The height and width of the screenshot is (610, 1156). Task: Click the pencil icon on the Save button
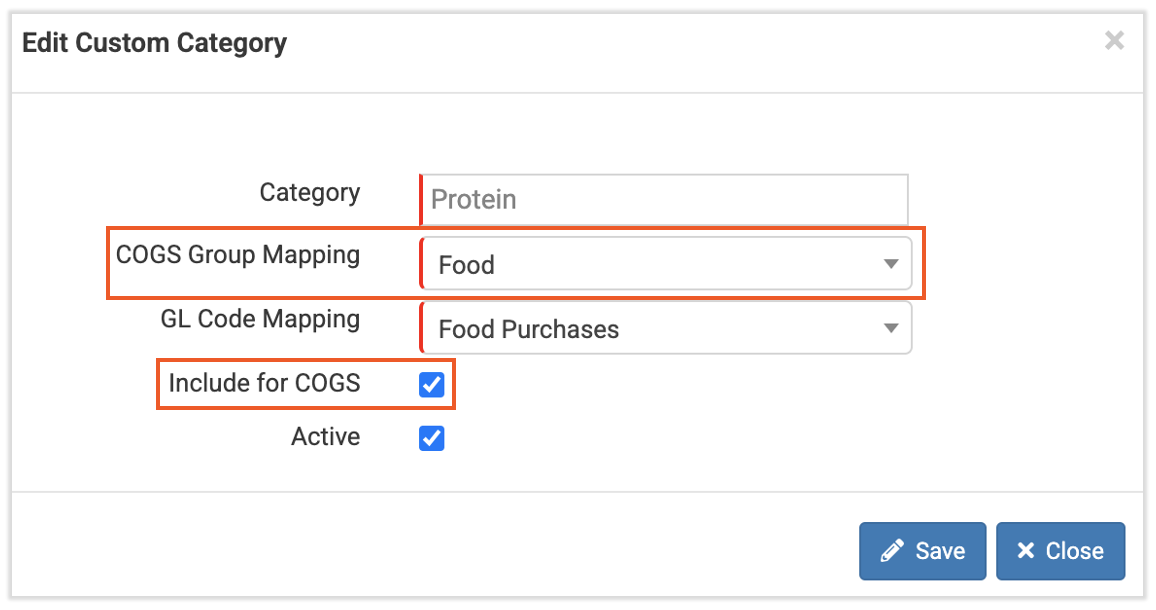pos(893,550)
